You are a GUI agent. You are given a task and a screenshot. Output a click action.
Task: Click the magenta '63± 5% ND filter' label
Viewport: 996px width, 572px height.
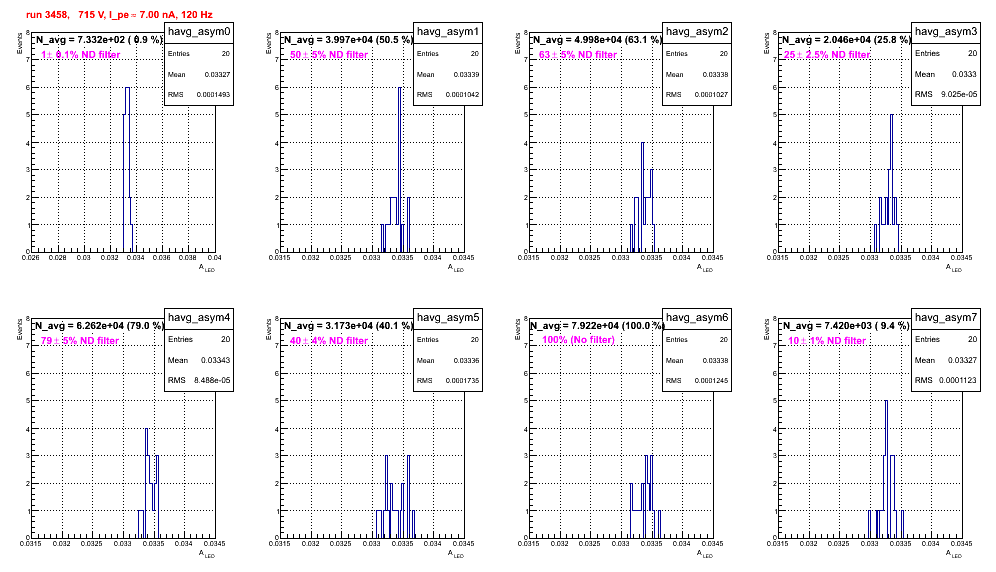(x=578, y=55)
